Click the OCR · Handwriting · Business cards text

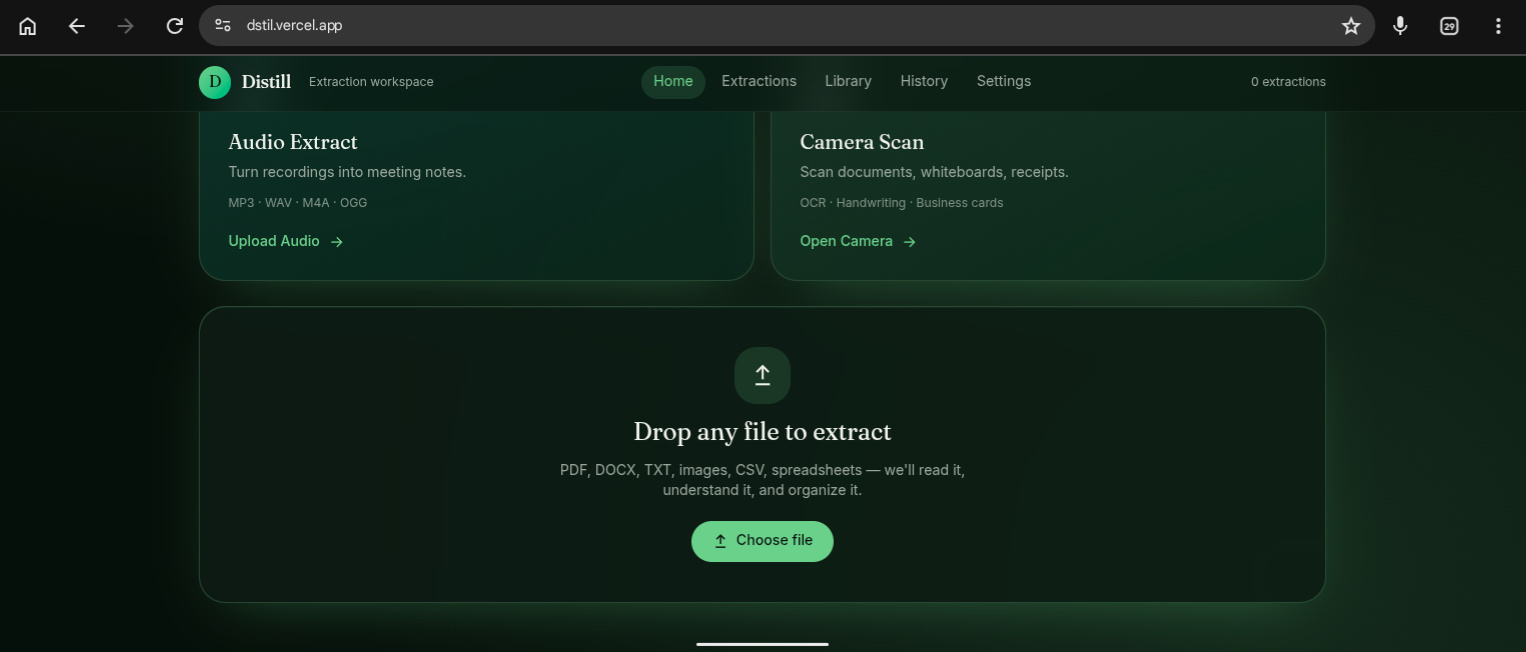901,203
